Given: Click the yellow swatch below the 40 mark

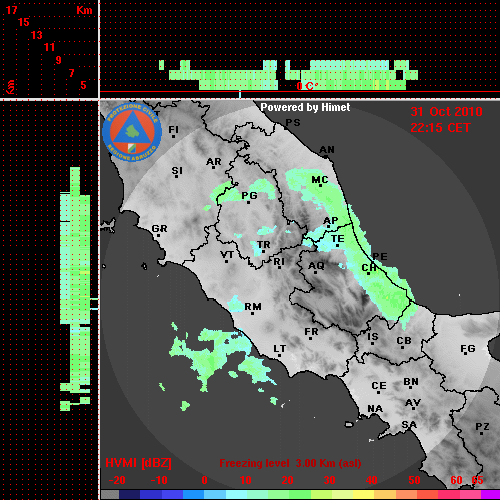Looking at the screenshot, I should (363, 495).
